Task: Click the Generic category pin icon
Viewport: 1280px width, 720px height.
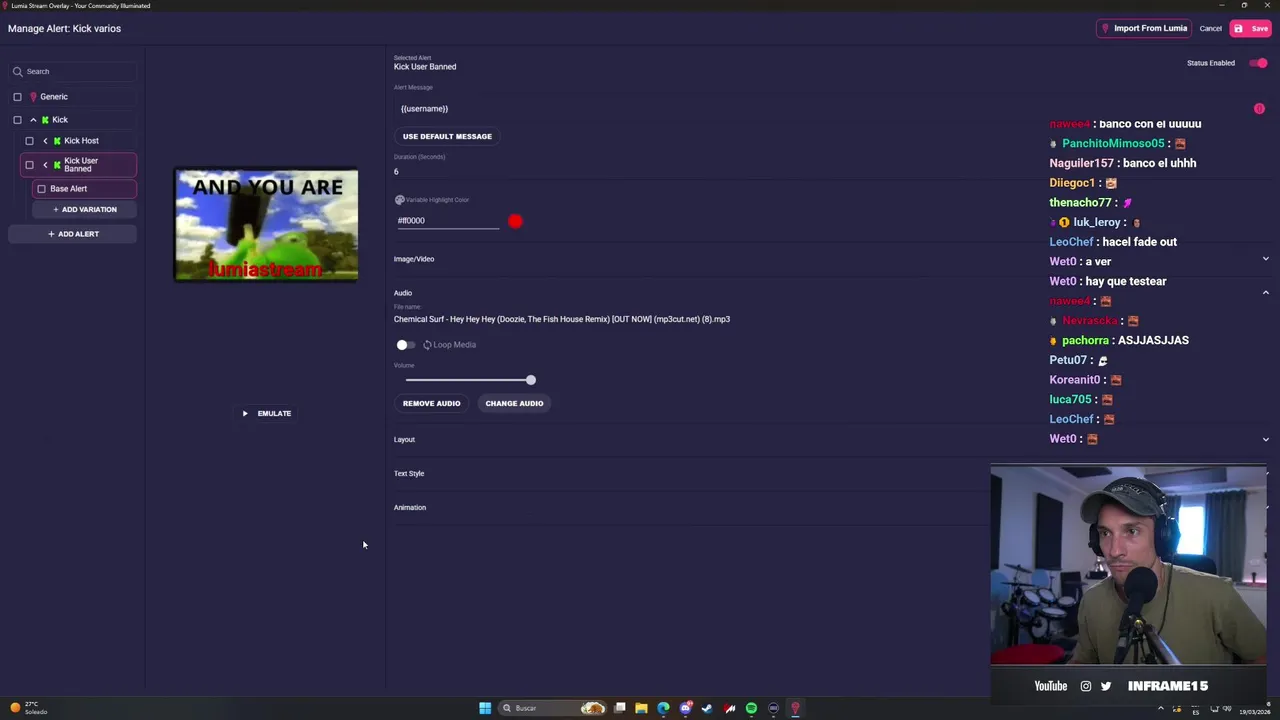Action: click(x=33, y=97)
